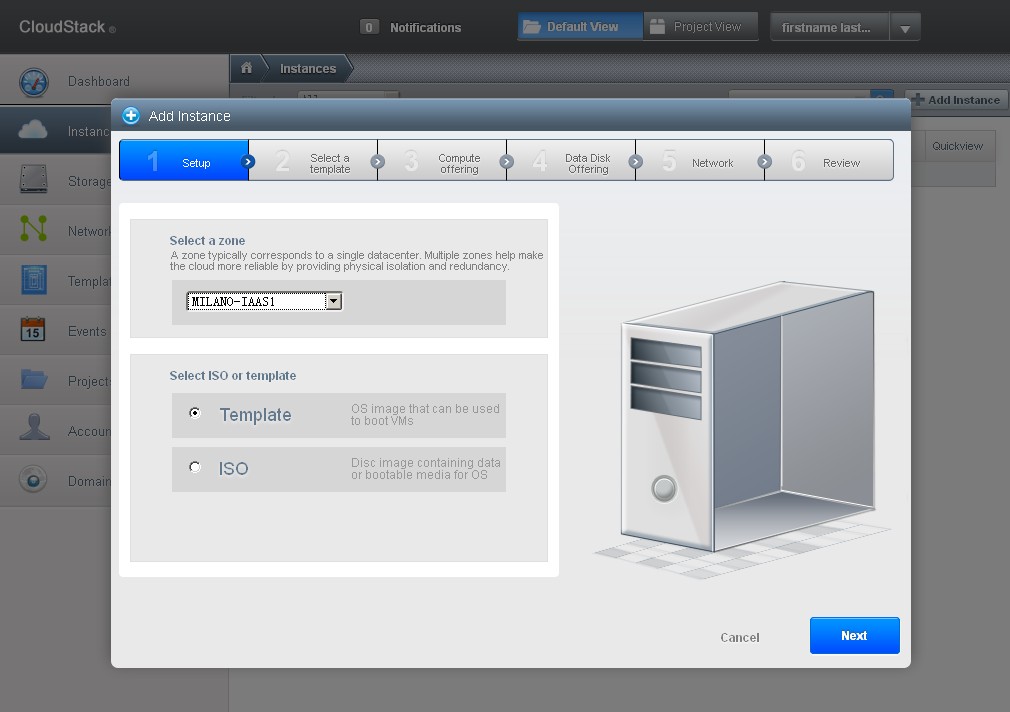Expand the user account dropdown arrow
This screenshot has width=1010, height=712.
(904, 28)
